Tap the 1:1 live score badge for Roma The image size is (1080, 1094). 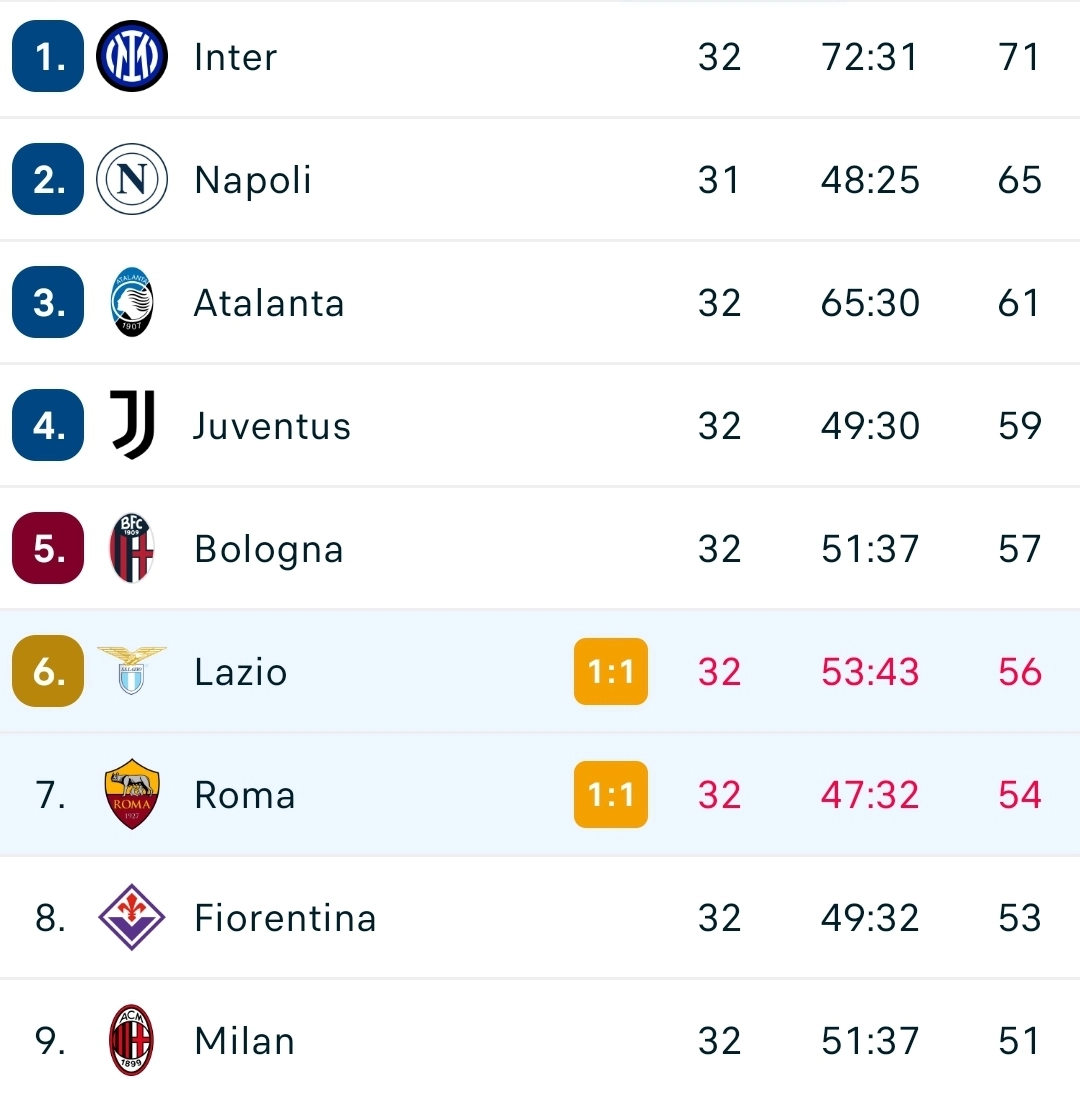[x=610, y=794]
